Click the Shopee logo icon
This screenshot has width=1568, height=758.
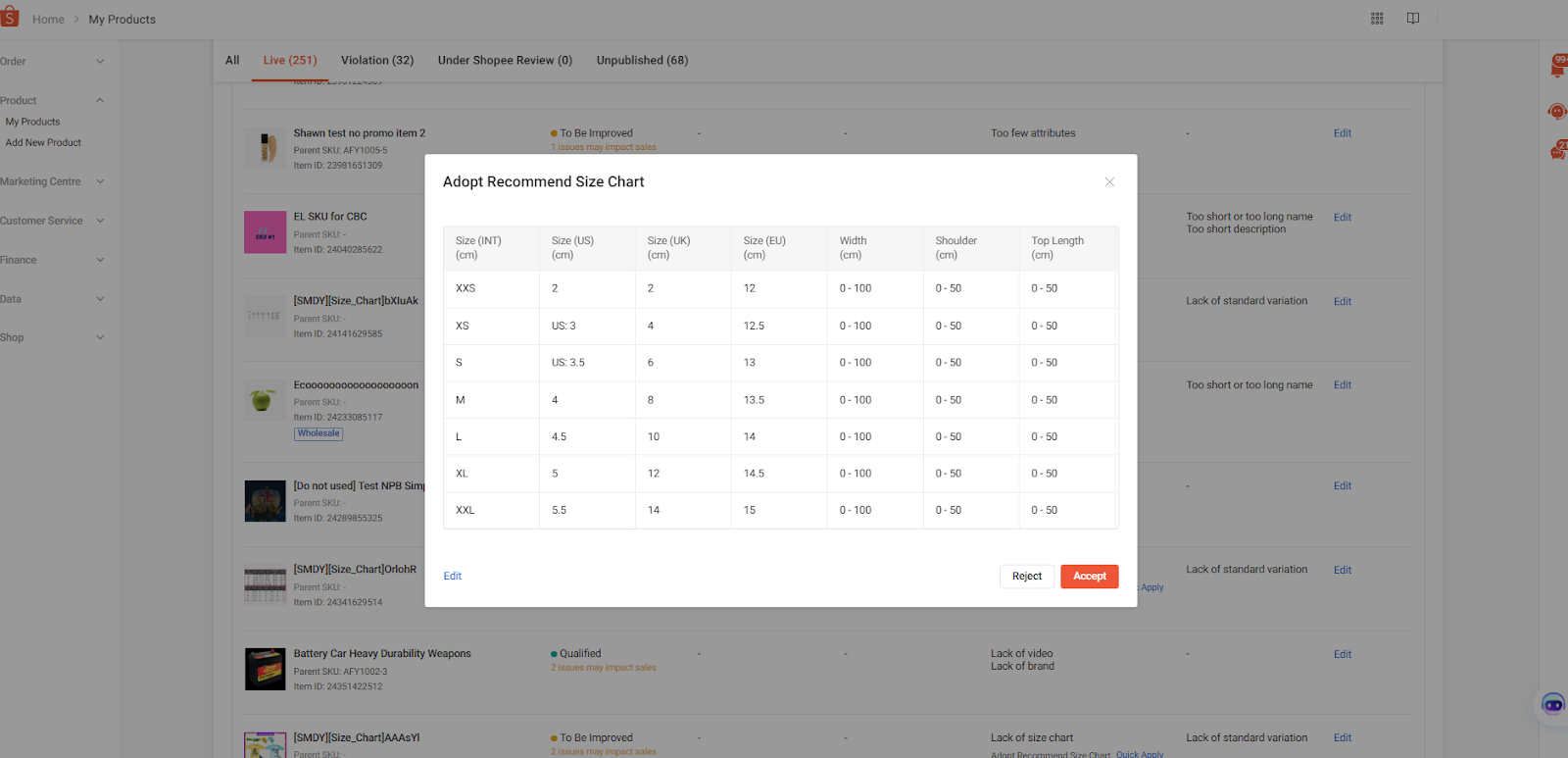10,17
